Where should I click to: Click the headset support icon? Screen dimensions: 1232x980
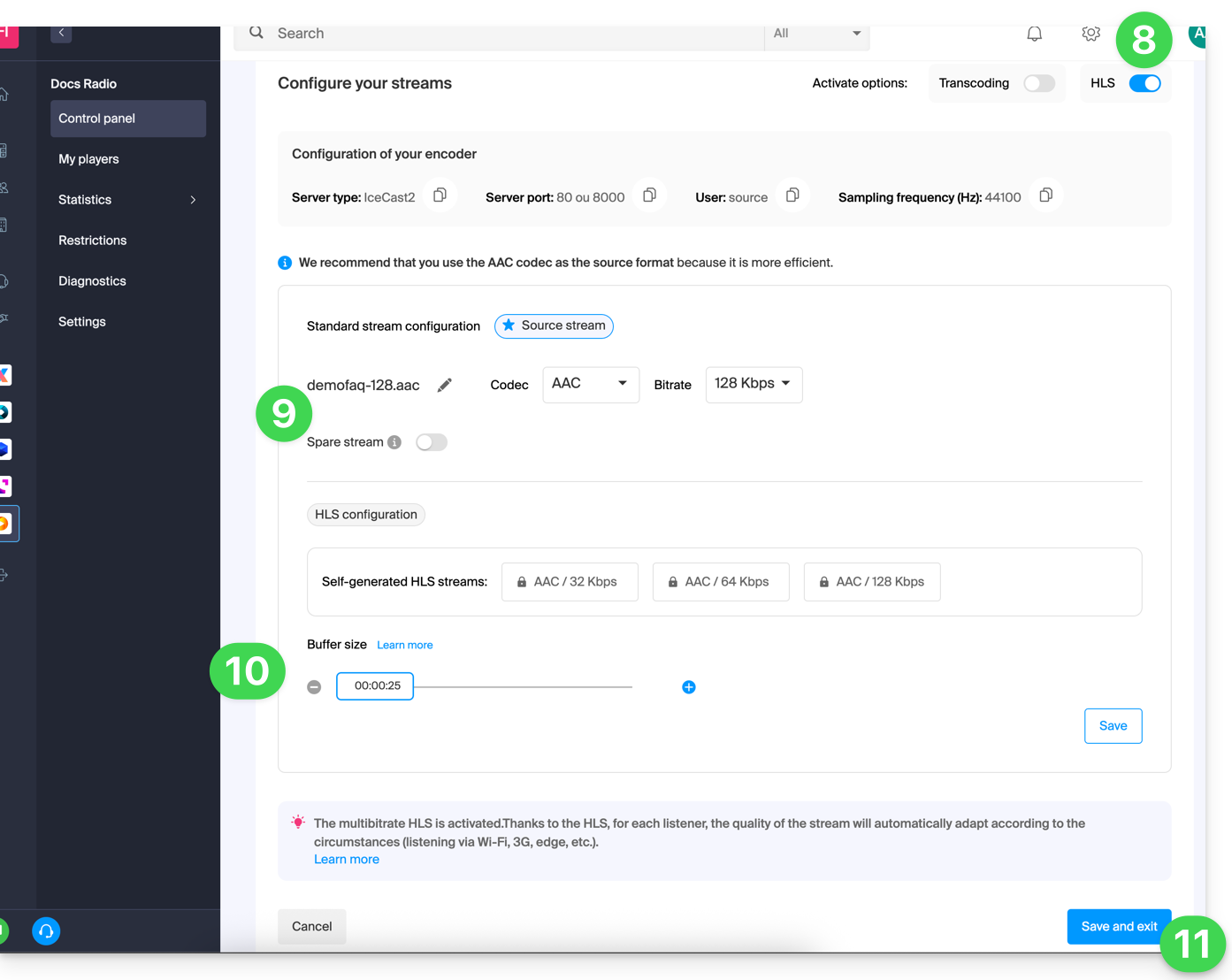click(x=46, y=930)
